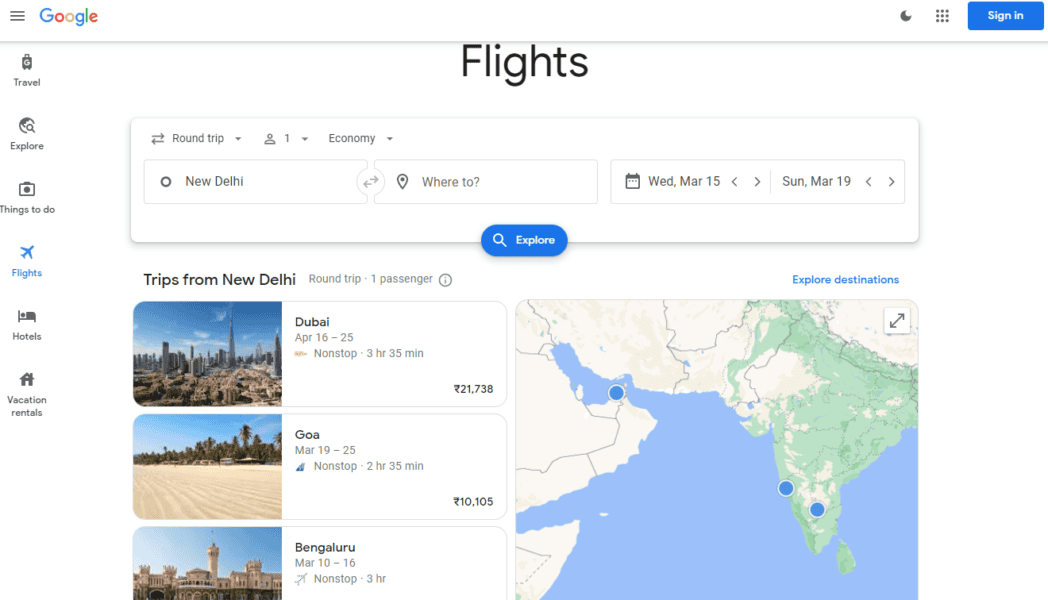Expand the map to fullscreen view
Image resolution: width=1048 pixels, height=600 pixels.
[x=897, y=320]
